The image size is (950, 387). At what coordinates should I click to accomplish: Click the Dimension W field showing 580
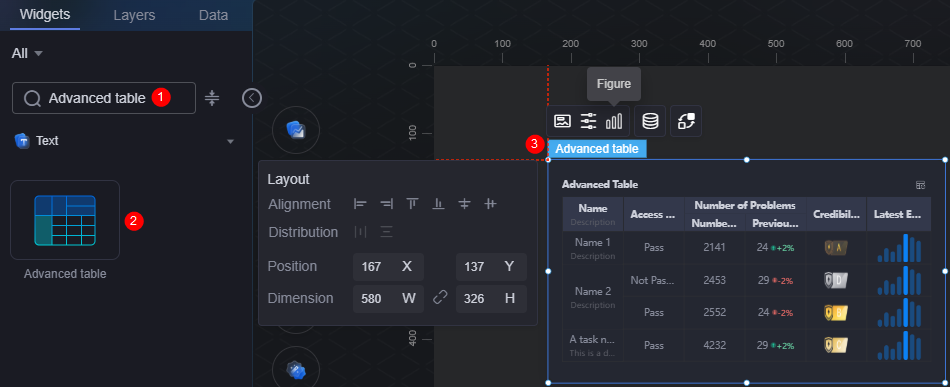388,299
